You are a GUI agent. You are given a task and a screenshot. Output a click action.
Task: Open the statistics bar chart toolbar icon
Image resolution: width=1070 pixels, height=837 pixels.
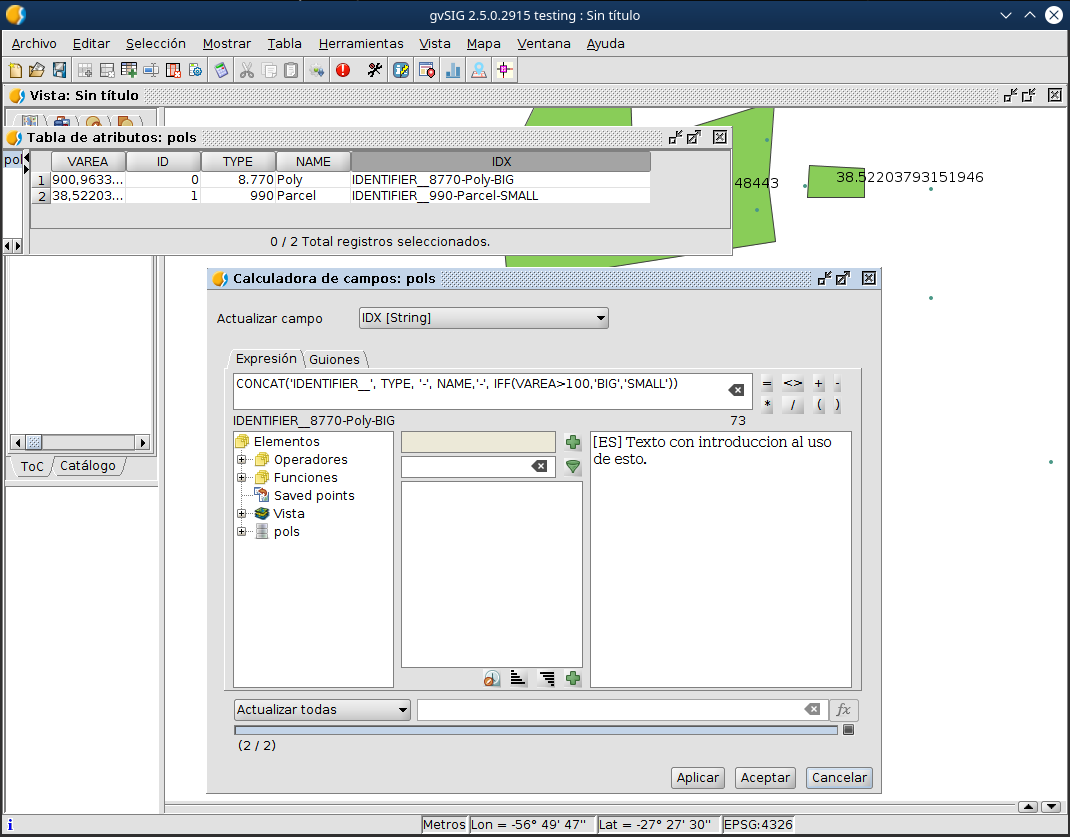tap(453, 70)
